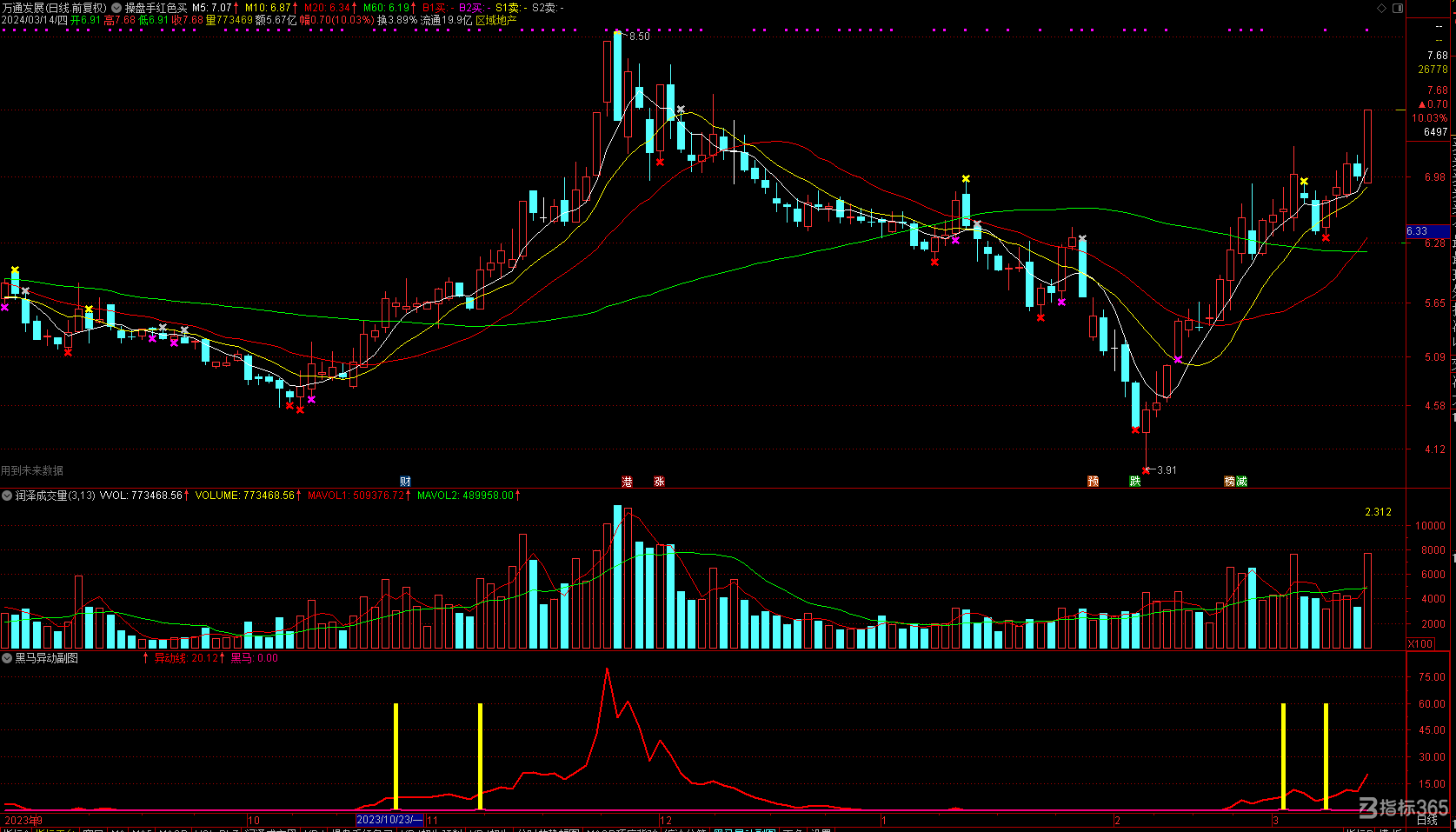Toggle the side panel layout icon
Image resolution: width=1456 pixels, height=832 pixels.
tap(1398, 8)
